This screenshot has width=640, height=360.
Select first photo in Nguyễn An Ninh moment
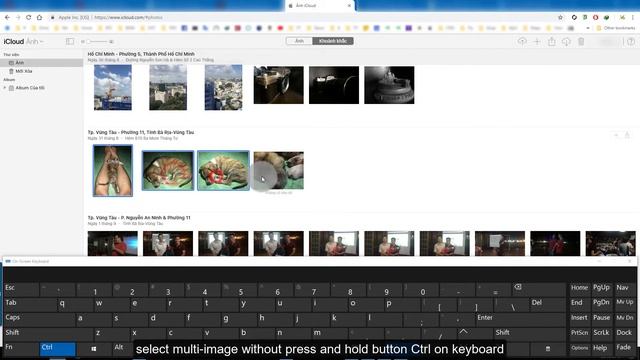113,243
